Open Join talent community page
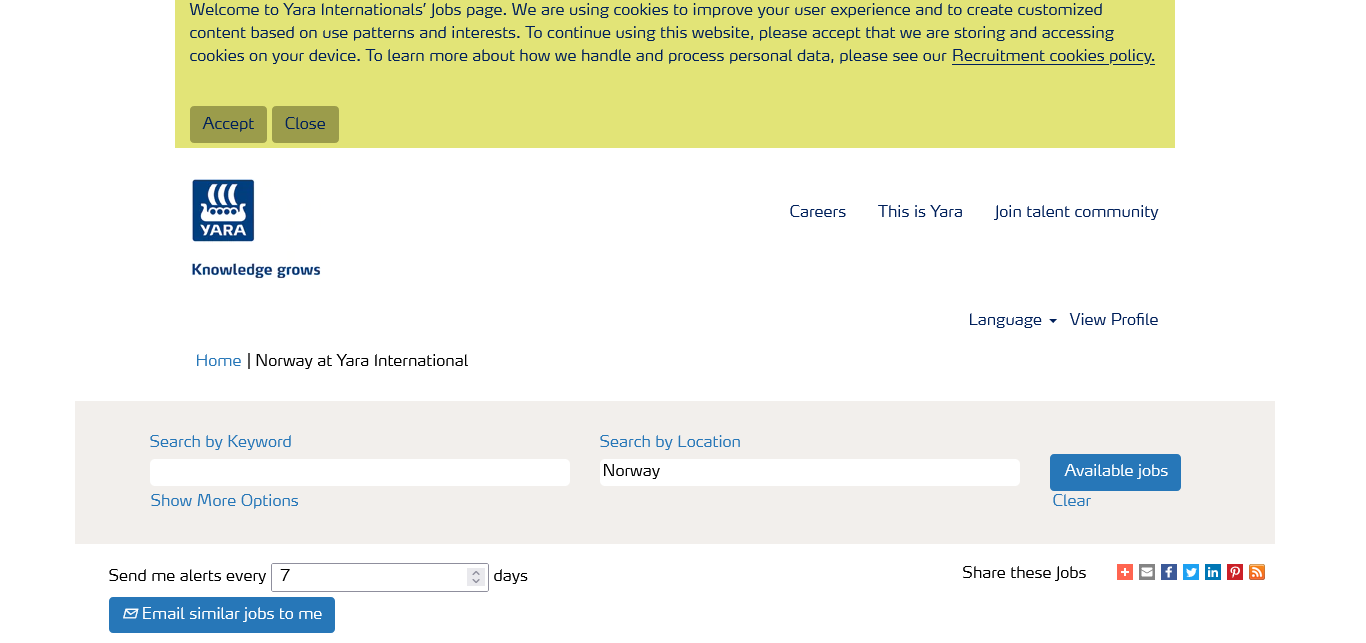 [x=1076, y=212]
